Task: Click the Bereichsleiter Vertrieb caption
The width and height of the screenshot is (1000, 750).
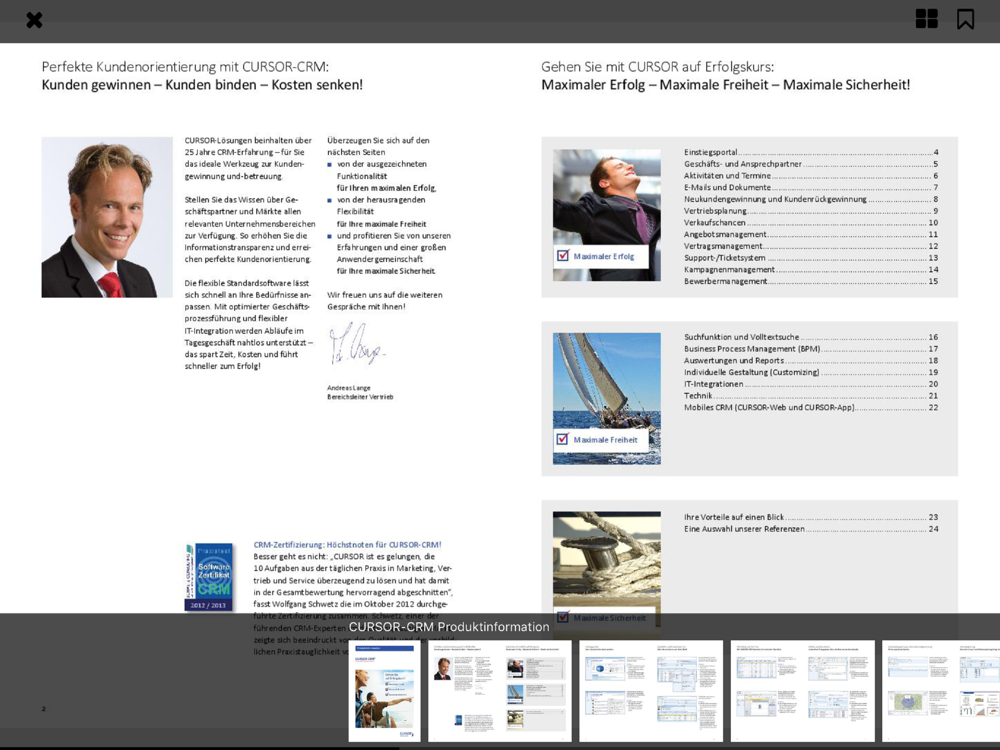Action: [x=360, y=397]
